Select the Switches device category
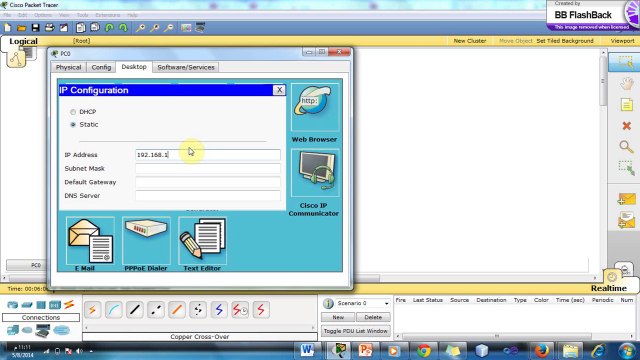Viewport: 640px width, 360px height. click(27, 304)
